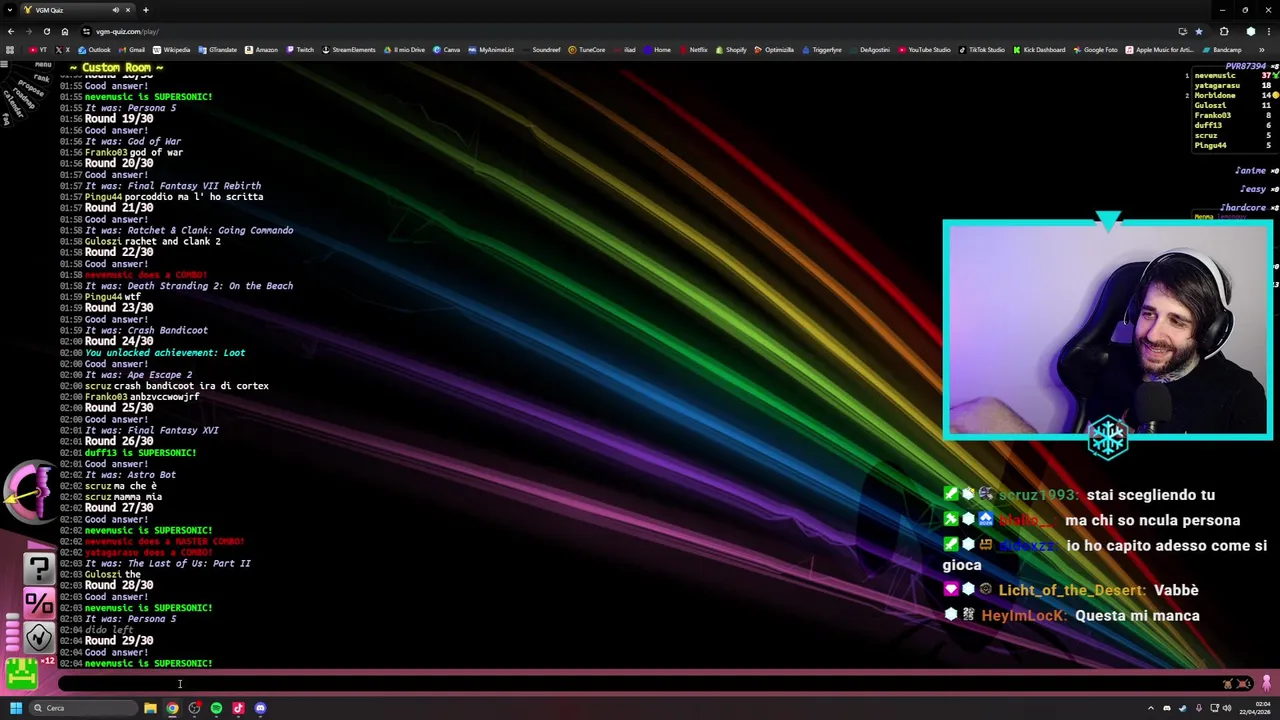
Task: Click the sound wave settings button
Action: (39, 637)
